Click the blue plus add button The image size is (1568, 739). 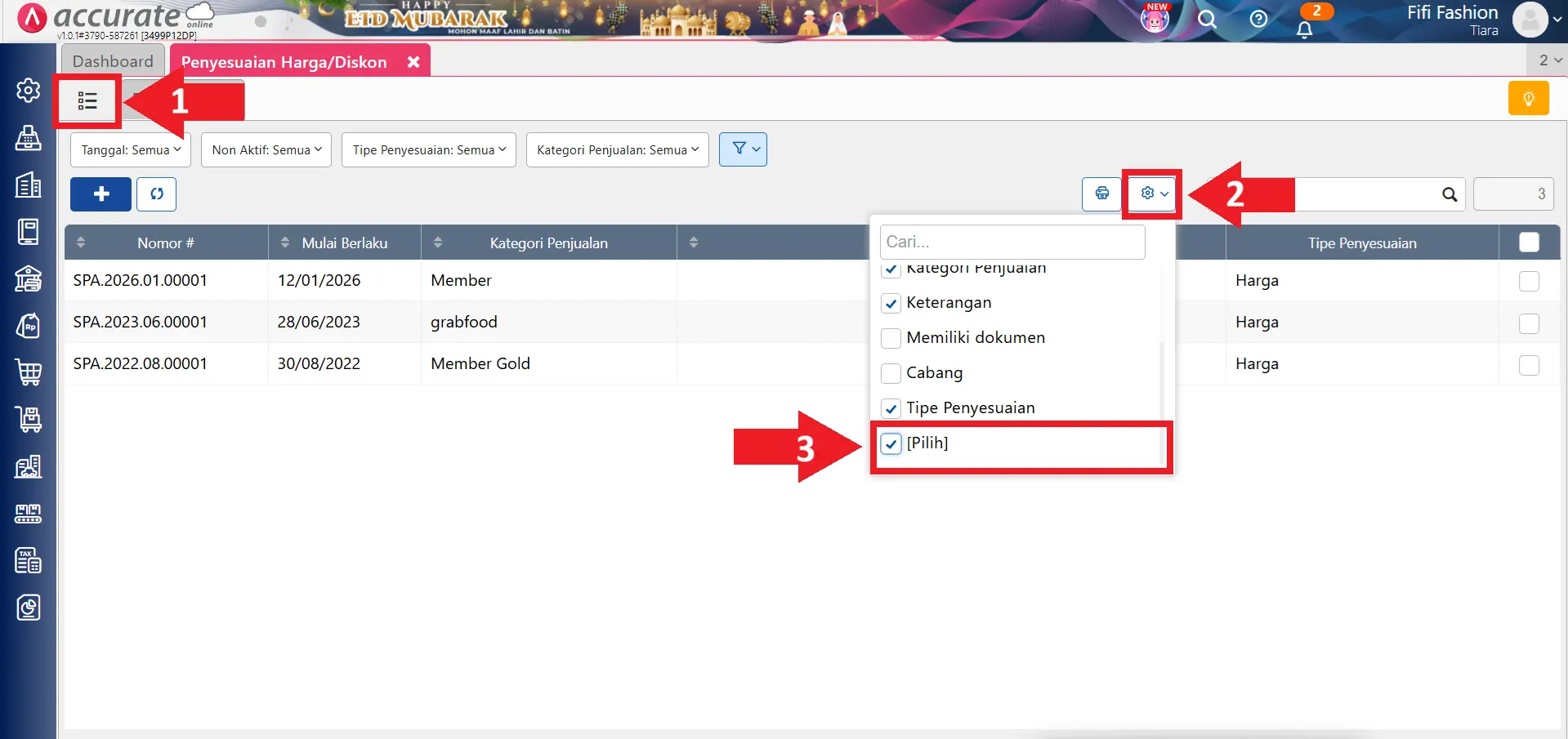(x=101, y=194)
